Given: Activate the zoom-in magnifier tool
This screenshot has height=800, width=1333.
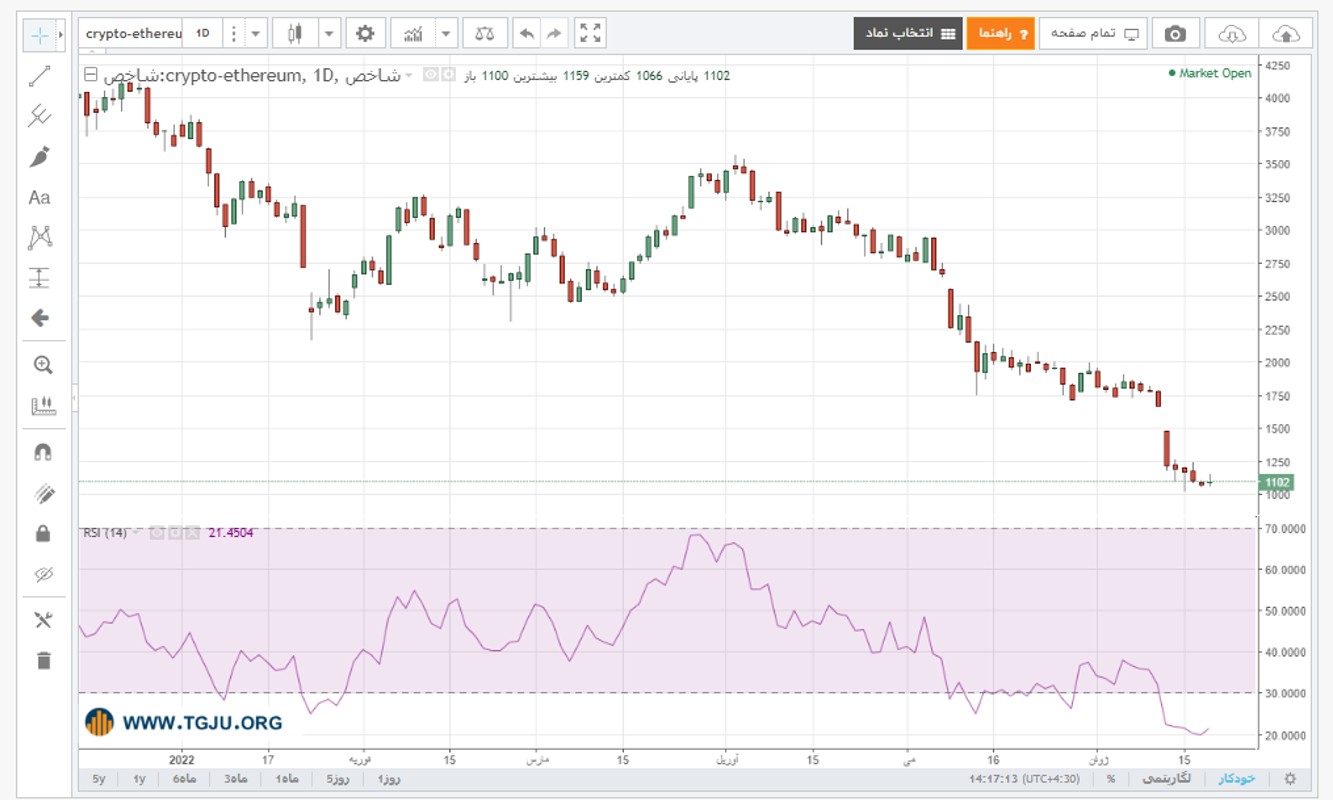Looking at the screenshot, I should (x=43, y=365).
